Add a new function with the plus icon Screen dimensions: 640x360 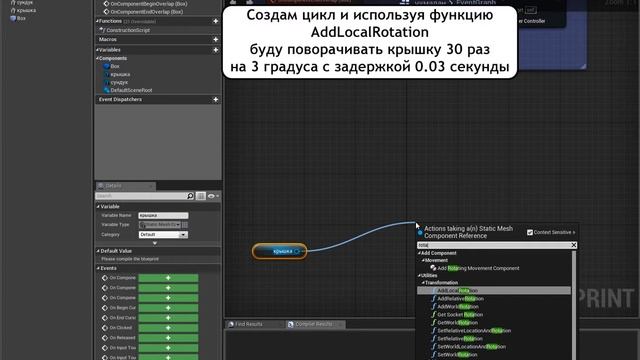tap(216, 21)
